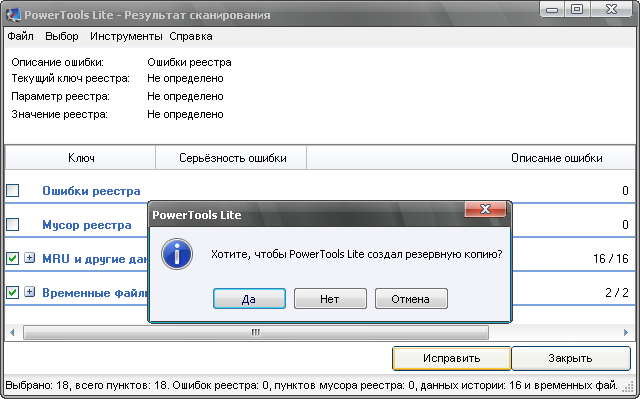
Task: Check the Ошибки реестра checkbox
Action: pyautogui.click(x=13, y=190)
